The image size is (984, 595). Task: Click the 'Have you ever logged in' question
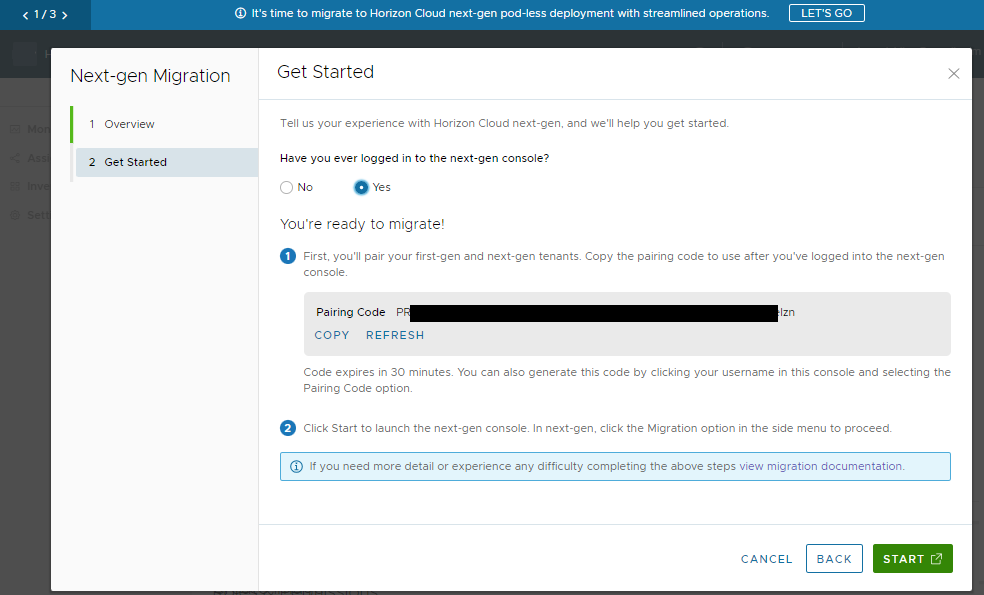414,158
